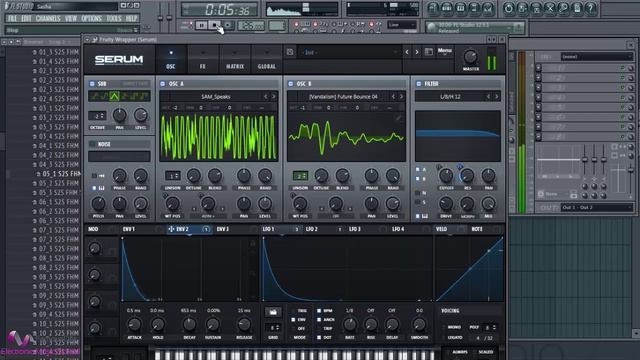Select the LFO 2 tab
640x360 pixels.
point(311,229)
